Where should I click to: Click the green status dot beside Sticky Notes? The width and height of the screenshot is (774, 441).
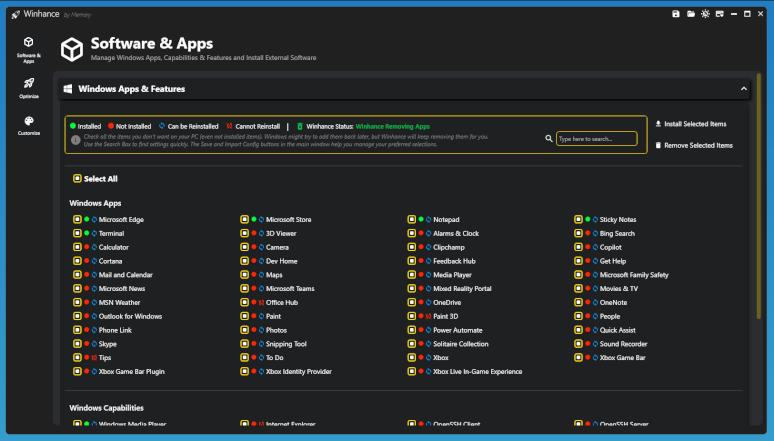point(587,219)
